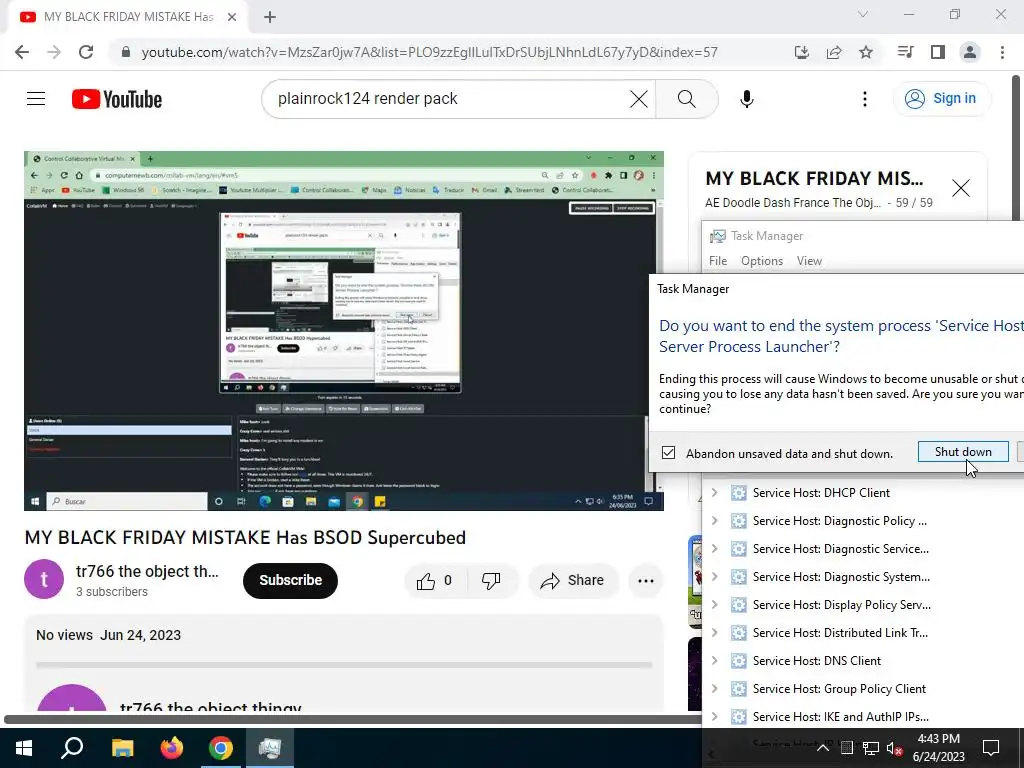Expand Service Host: Display Policy row
The width and height of the screenshot is (1024, 768).
point(714,605)
